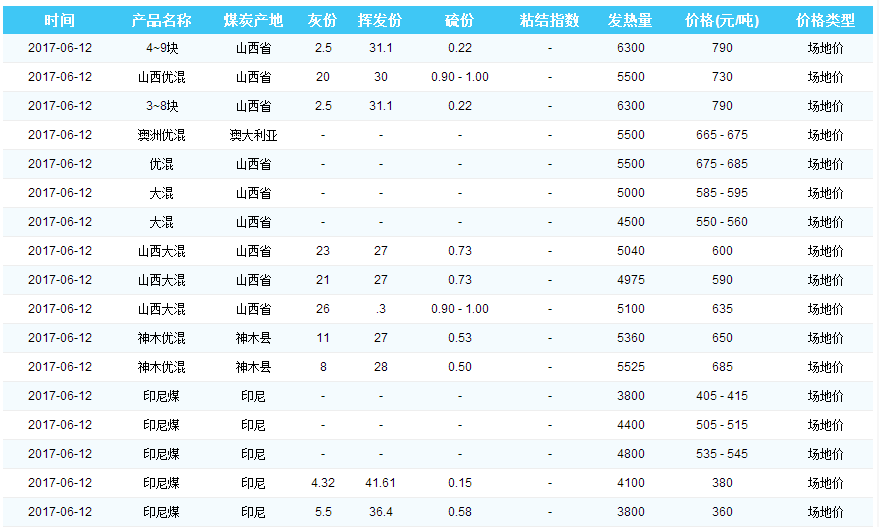Select the 发热量 column header
The height and width of the screenshot is (527, 879).
point(630,20)
